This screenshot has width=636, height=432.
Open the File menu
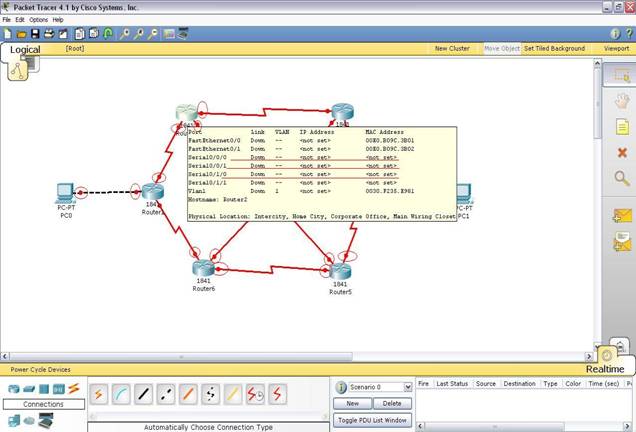(x=6, y=19)
